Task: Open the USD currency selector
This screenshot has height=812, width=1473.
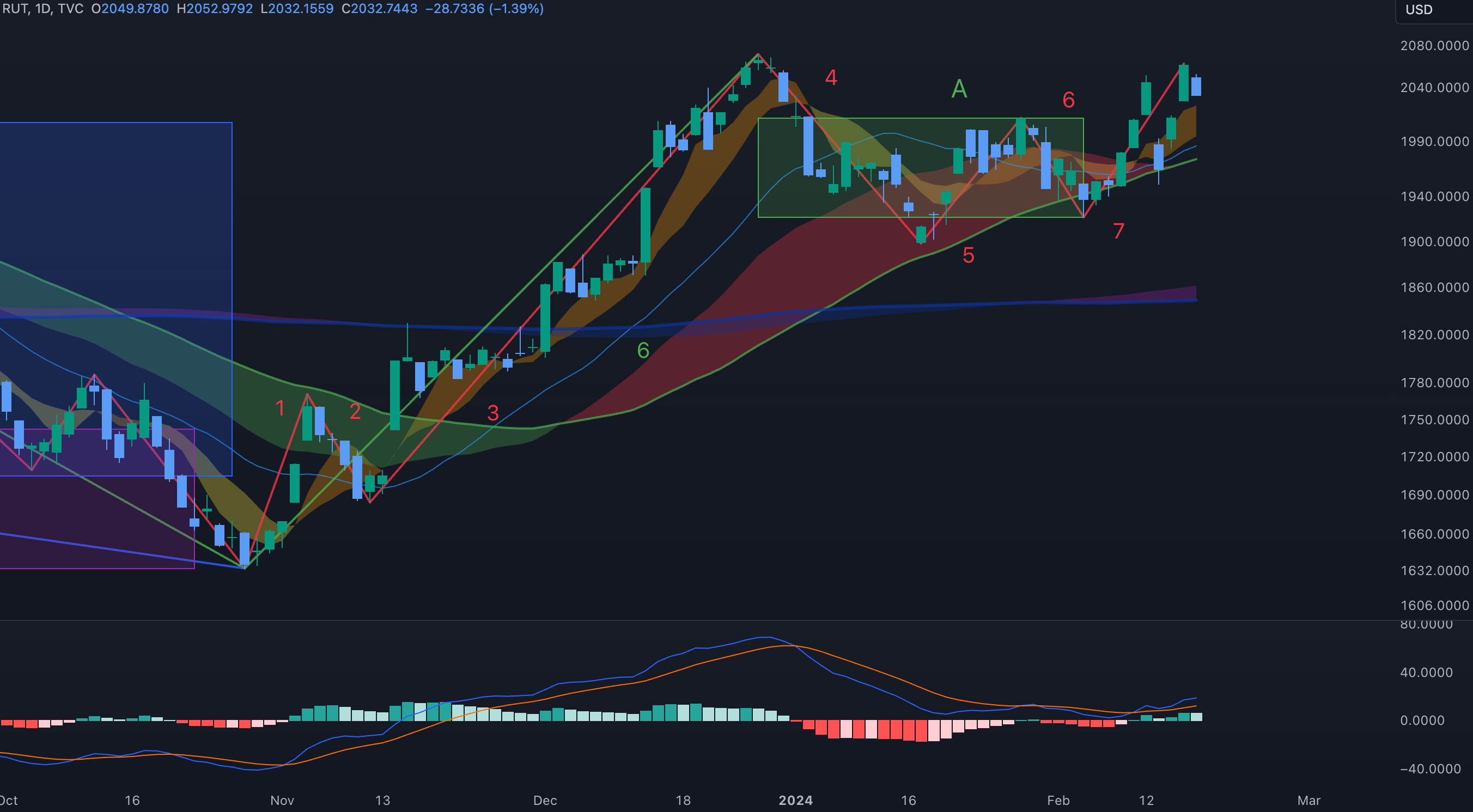Action: click(1419, 10)
